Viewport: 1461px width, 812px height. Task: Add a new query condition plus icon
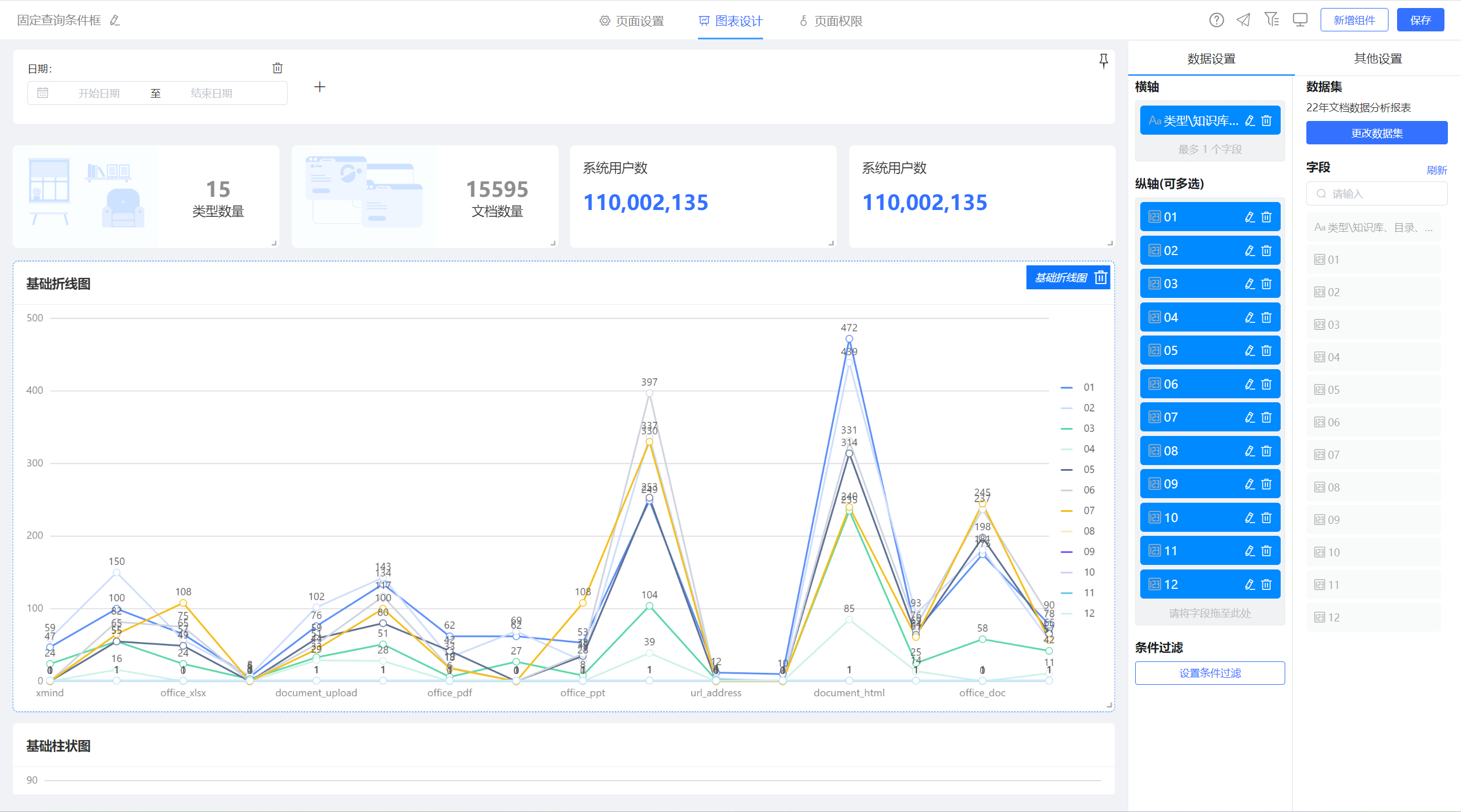[x=320, y=87]
